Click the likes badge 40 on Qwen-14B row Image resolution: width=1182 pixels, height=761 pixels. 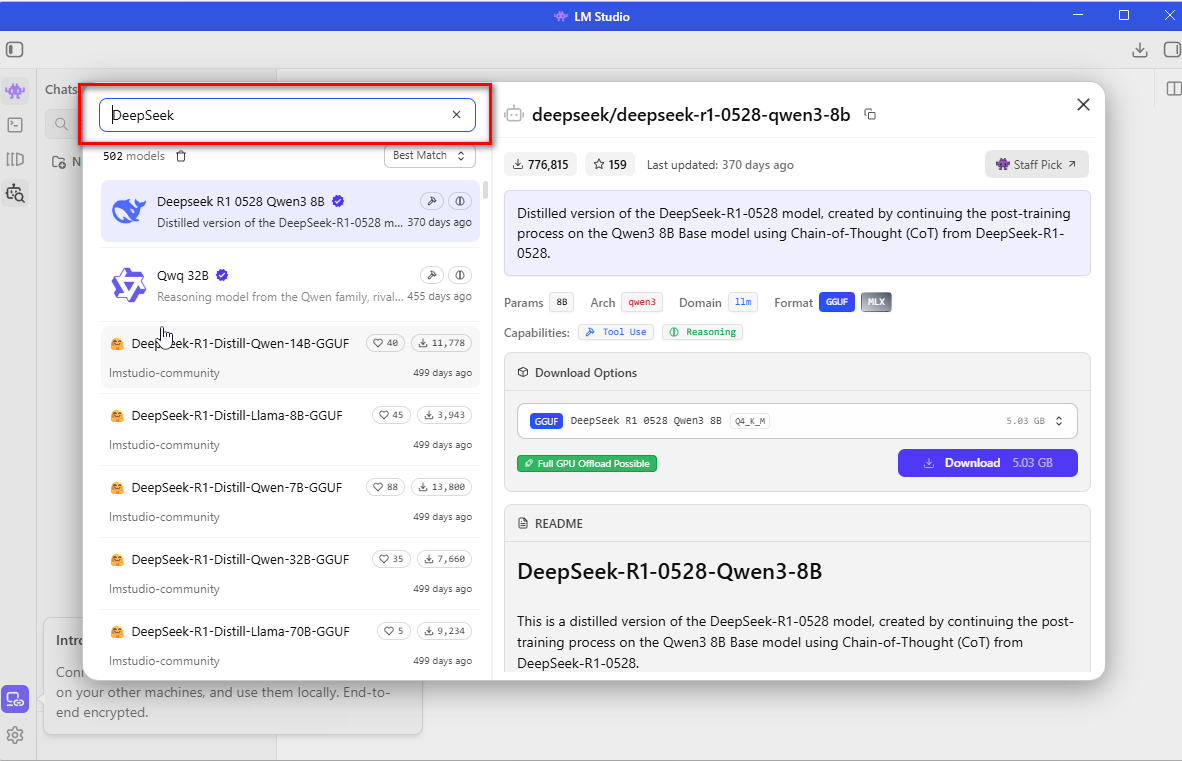click(x=385, y=343)
